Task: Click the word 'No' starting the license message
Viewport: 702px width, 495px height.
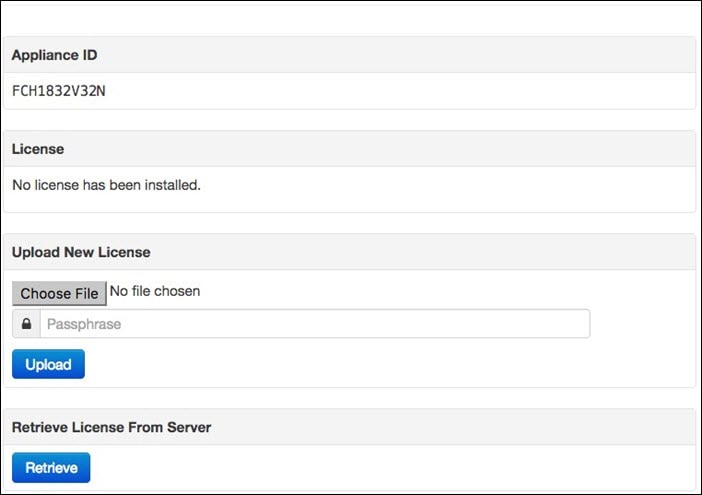Action: [21, 185]
